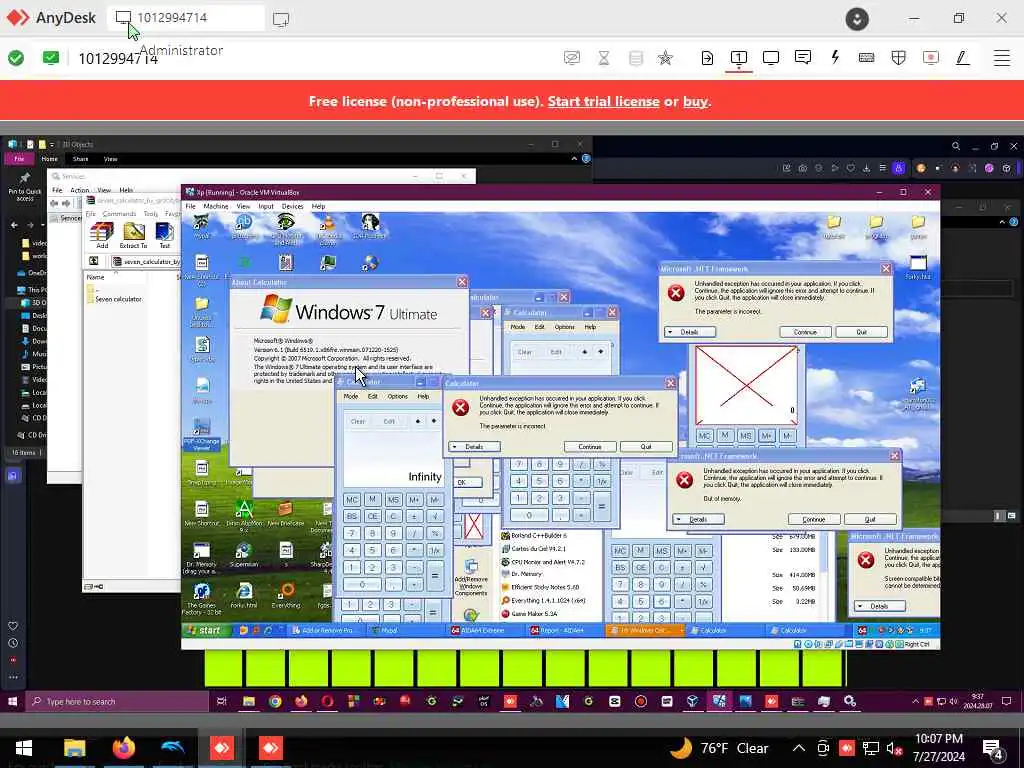The width and height of the screenshot is (1024, 768).
Task: Start session recording from AnyDesk toolbar
Action: click(x=931, y=57)
